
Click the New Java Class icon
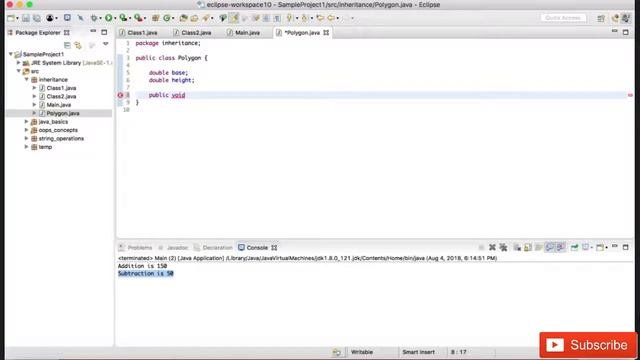pyautogui.click(x=167, y=18)
